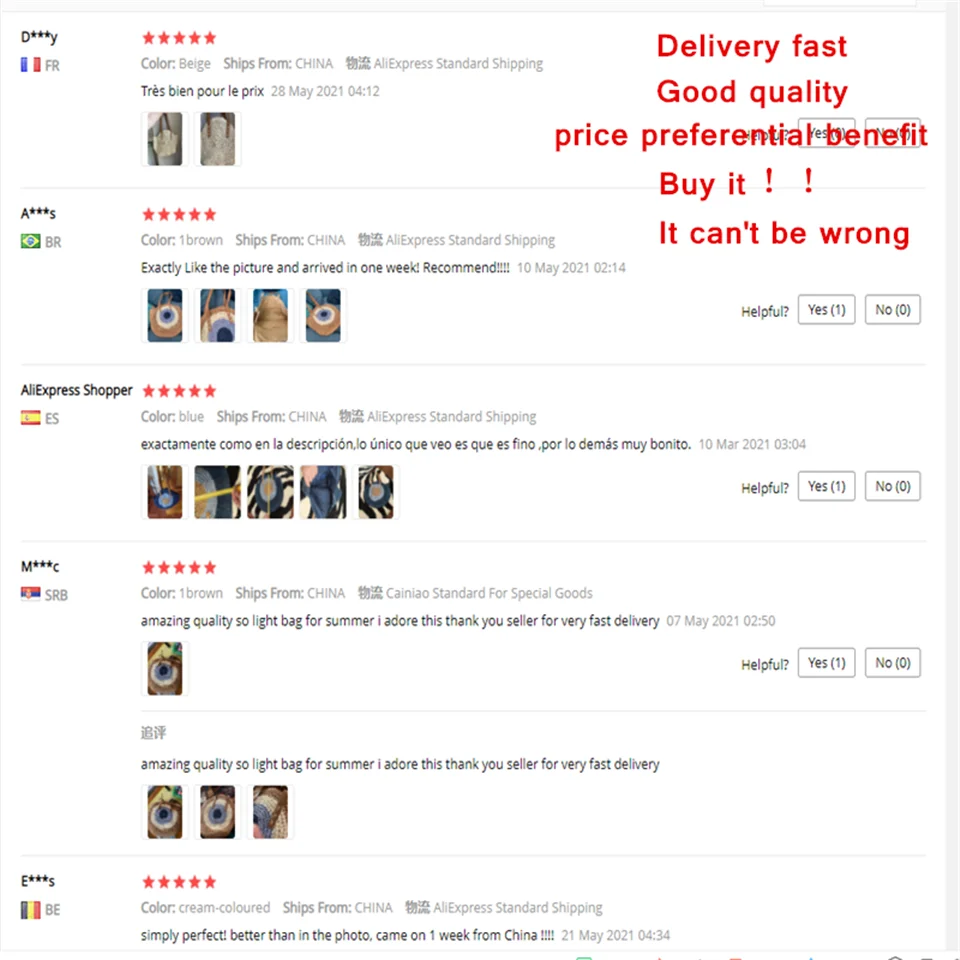
Task: Click the star rating on D***y review
Action: (x=179, y=38)
